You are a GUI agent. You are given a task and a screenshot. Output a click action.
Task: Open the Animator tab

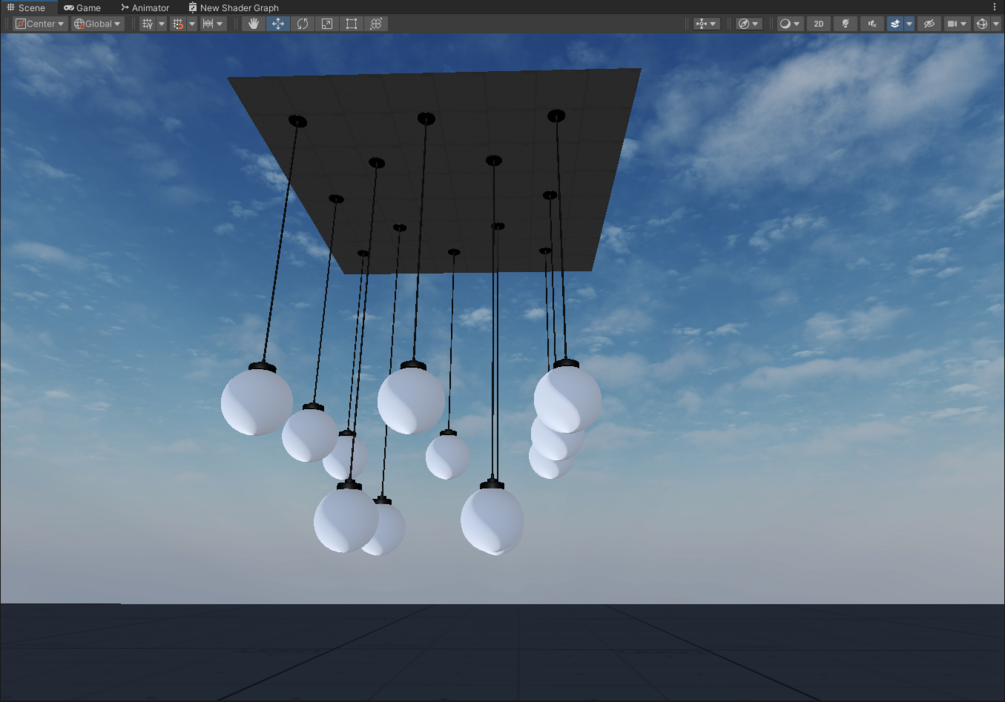(x=145, y=8)
